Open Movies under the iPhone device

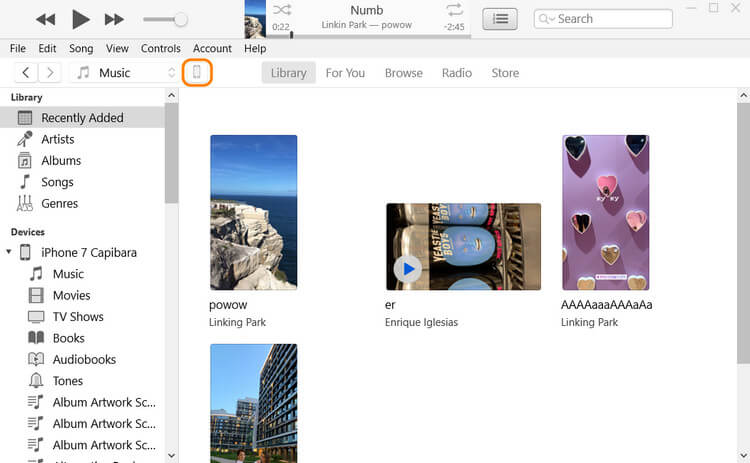coord(72,296)
